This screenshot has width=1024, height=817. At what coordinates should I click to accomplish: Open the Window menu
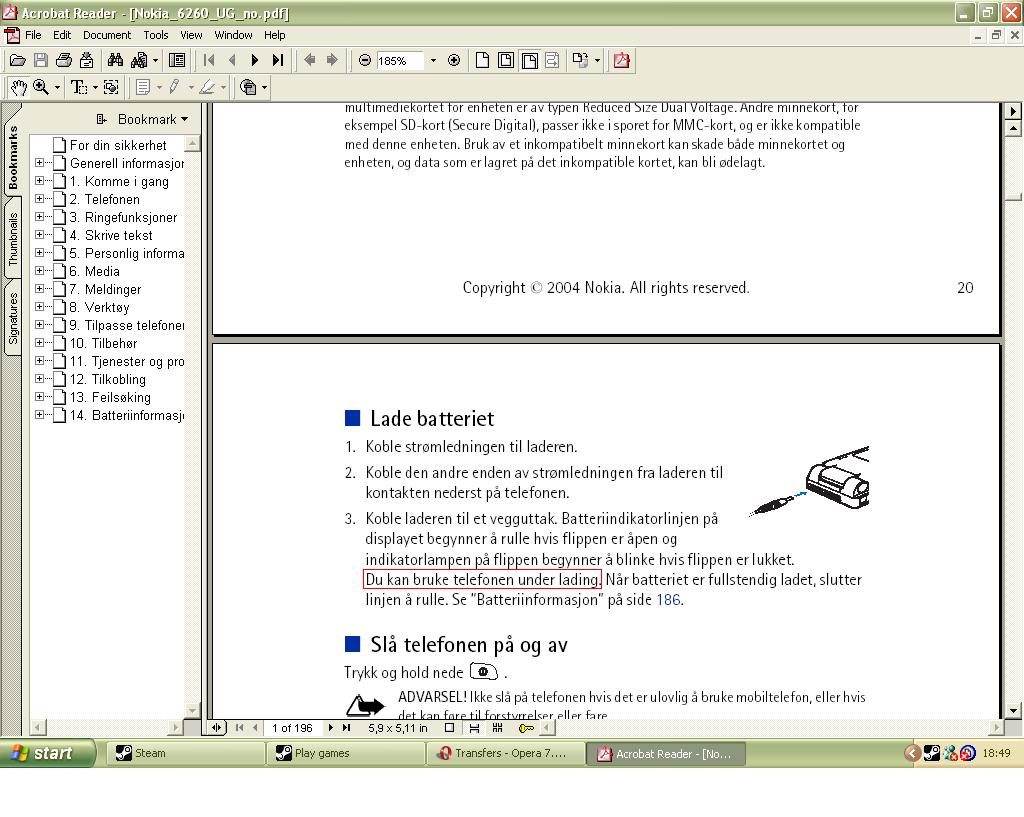233,35
